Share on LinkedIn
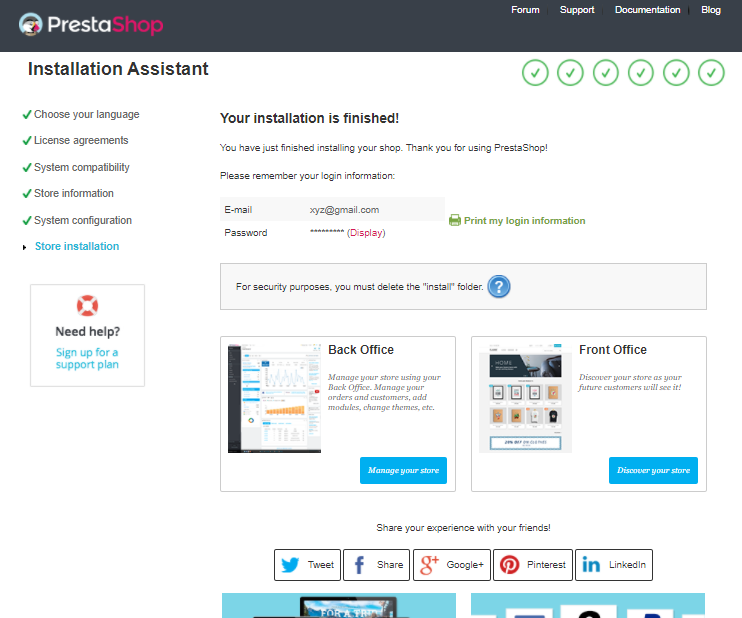This screenshot has height=618, width=742. pos(614,565)
